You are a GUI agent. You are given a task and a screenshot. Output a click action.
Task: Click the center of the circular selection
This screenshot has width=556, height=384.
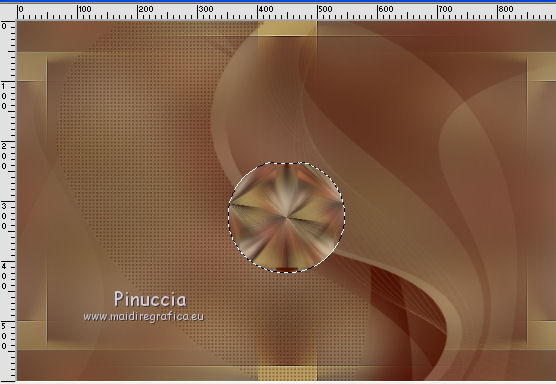coord(286,217)
